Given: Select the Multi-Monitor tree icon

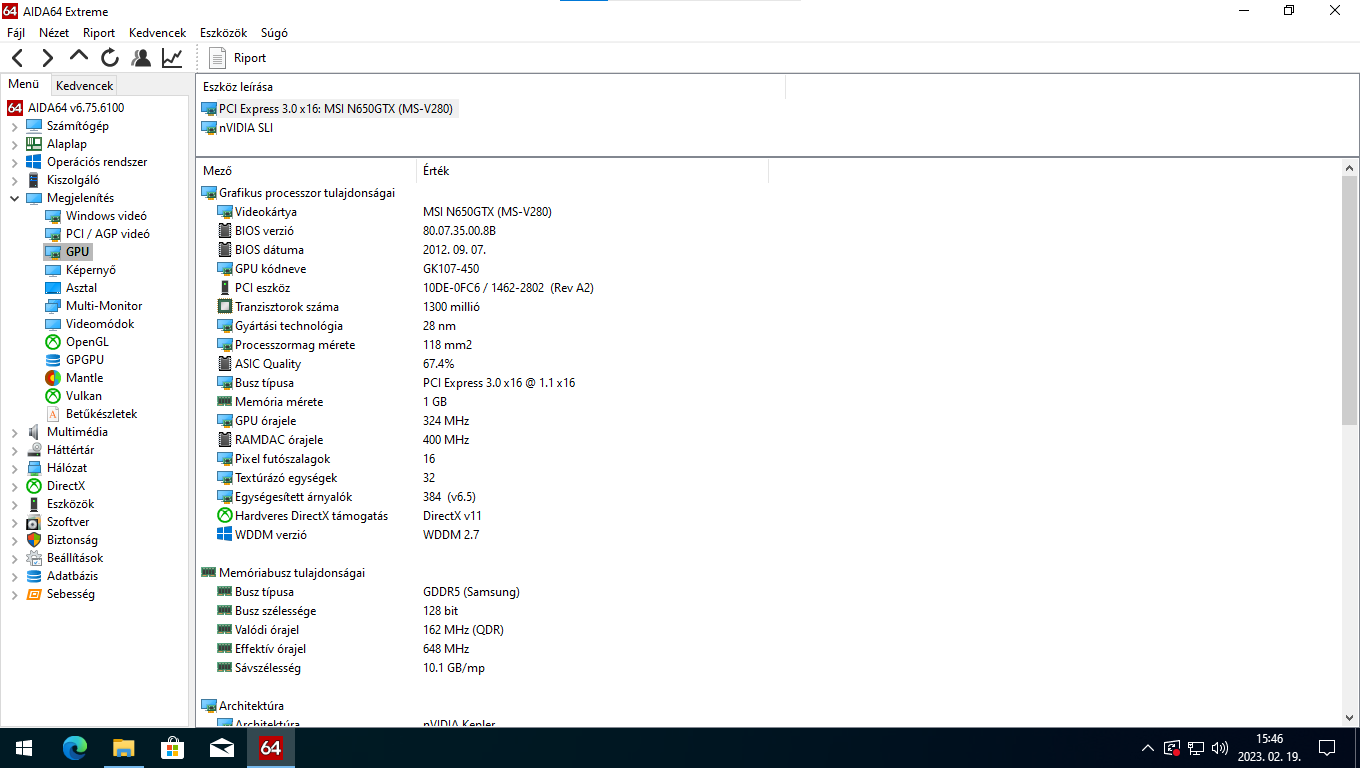Looking at the screenshot, I should pos(53,306).
